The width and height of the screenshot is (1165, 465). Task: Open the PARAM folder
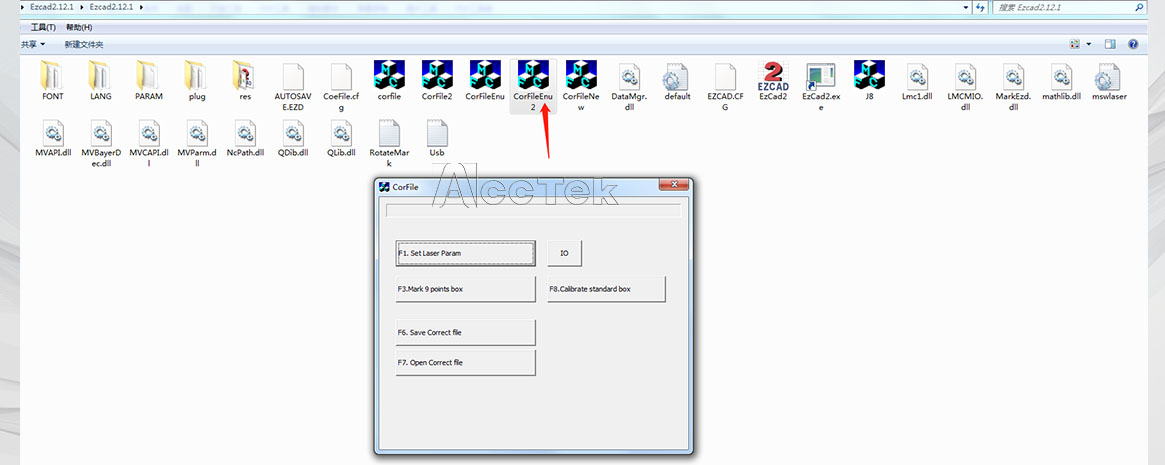click(x=149, y=77)
